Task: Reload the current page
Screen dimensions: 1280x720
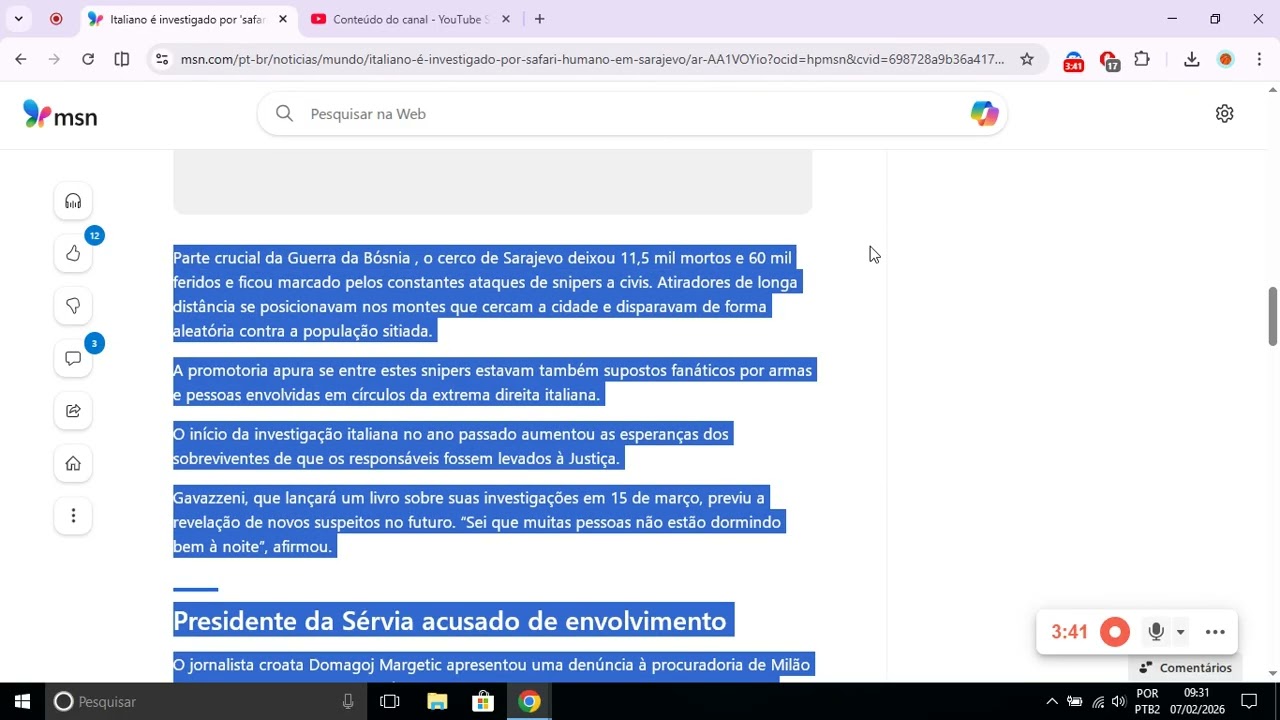Action: click(88, 59)
